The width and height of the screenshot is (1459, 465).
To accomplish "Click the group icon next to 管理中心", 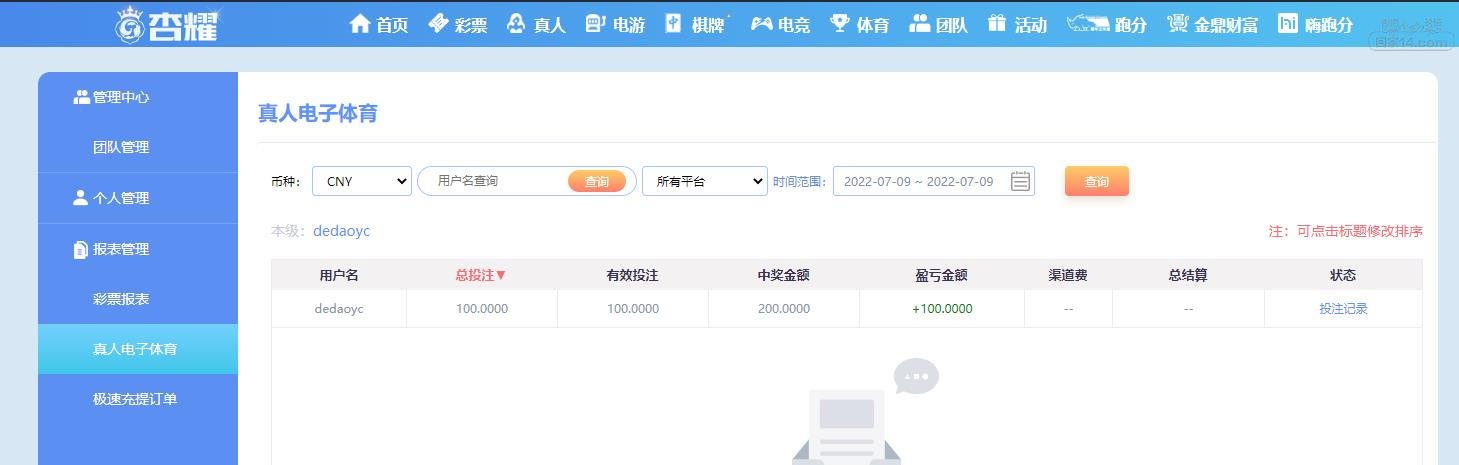I will coord(81,97).
